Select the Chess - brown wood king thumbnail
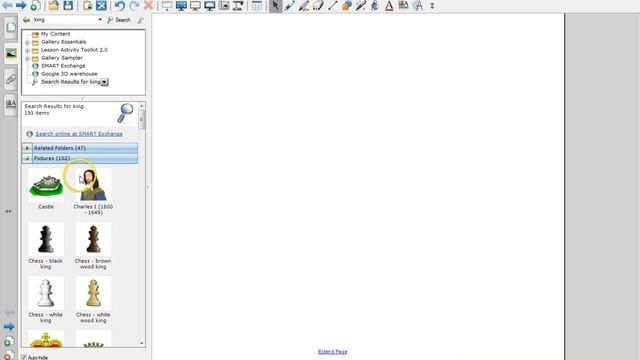The image size is (640, 360). tap(93, 239)
